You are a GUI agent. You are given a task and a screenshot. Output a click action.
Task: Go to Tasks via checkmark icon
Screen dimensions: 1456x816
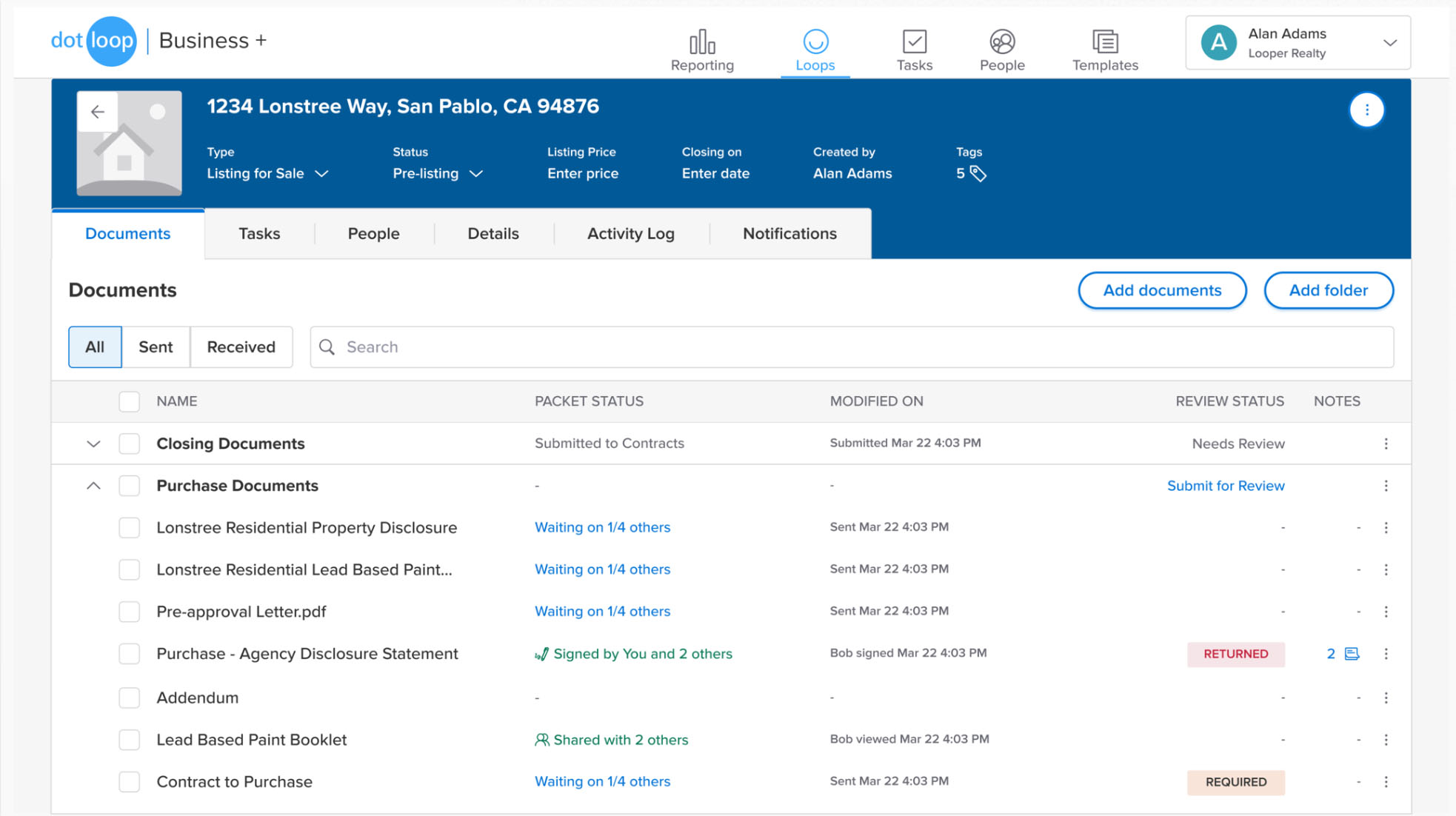point(914,42)
